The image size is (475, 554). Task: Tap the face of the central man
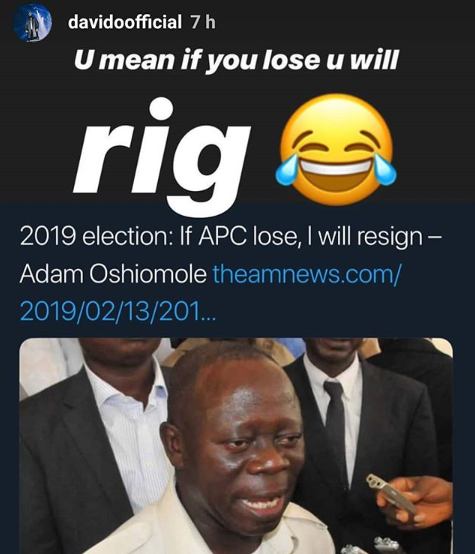244,449
